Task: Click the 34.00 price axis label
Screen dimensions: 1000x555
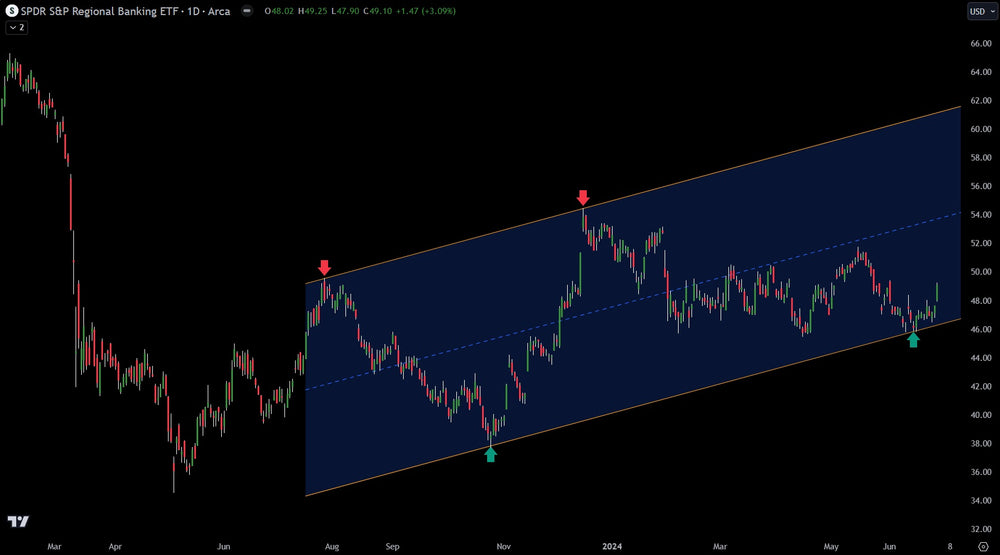Action: 981,501
